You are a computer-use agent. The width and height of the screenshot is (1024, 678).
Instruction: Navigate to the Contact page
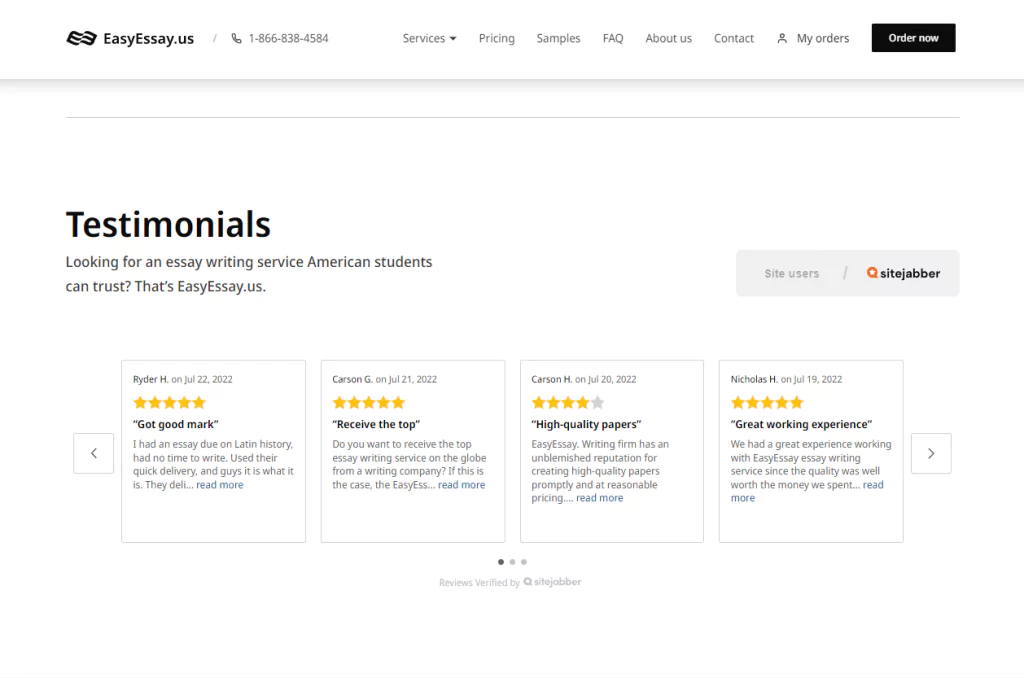[x=734, y=39]
